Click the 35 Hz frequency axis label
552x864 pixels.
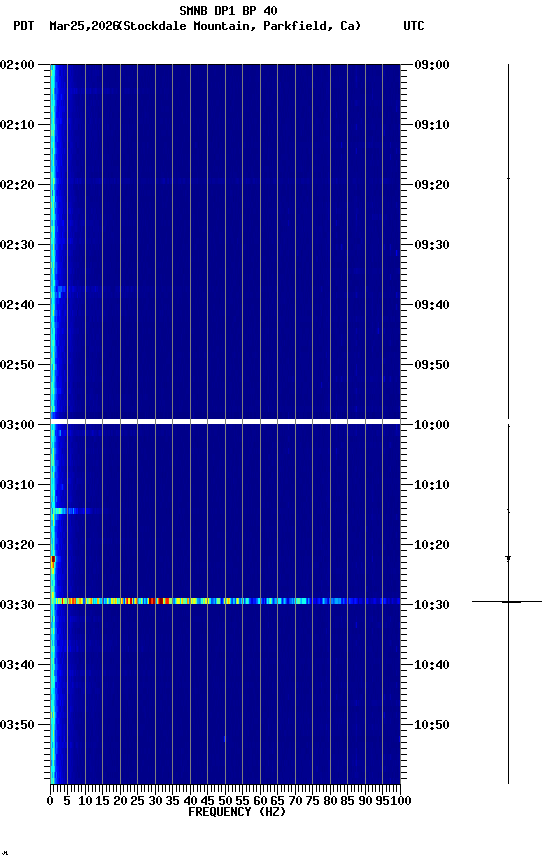click(x=173, y=801)
